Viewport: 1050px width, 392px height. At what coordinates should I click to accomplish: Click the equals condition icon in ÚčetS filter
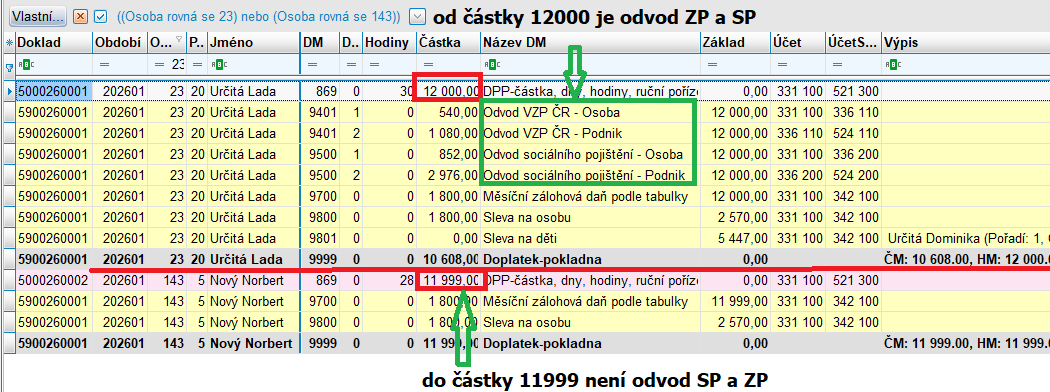(x=837, y=65)
